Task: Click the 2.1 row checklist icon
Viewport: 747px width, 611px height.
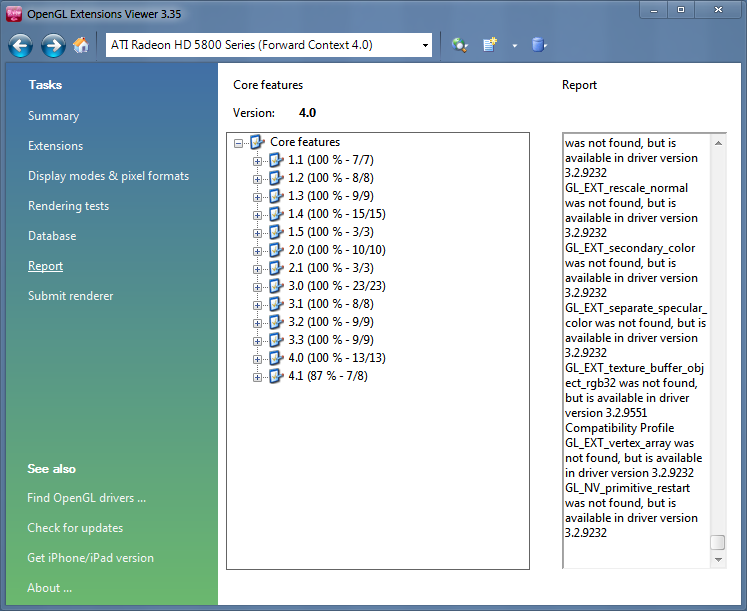Action: (x=276, y=268)
